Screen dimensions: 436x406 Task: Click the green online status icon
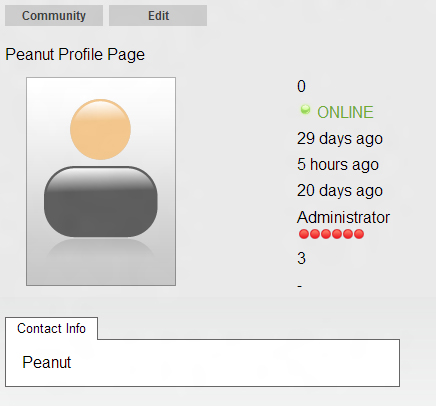(x=305, y=109)
